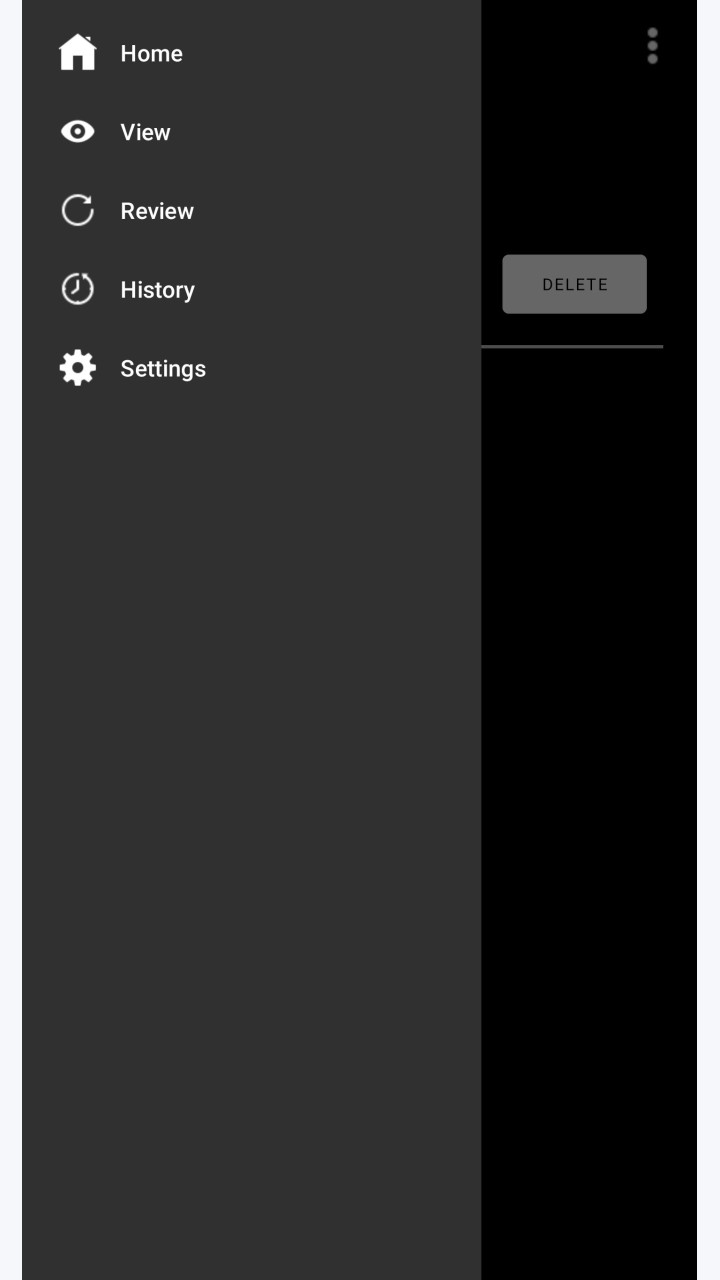Tap dimmed area right of DELETE button
Image resolution: width=720 pixels, height=1280 pixels.
pos(672,284)
